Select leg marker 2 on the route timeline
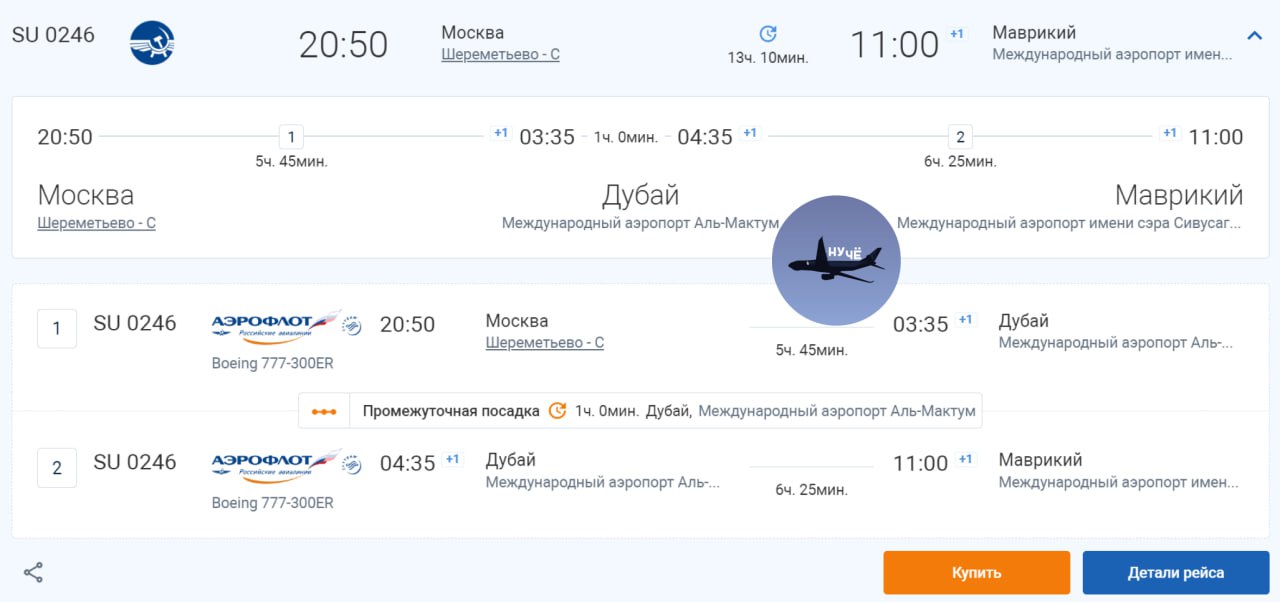Image resolution: width=1280 pixels, height=602 pixels. (960, 137)
